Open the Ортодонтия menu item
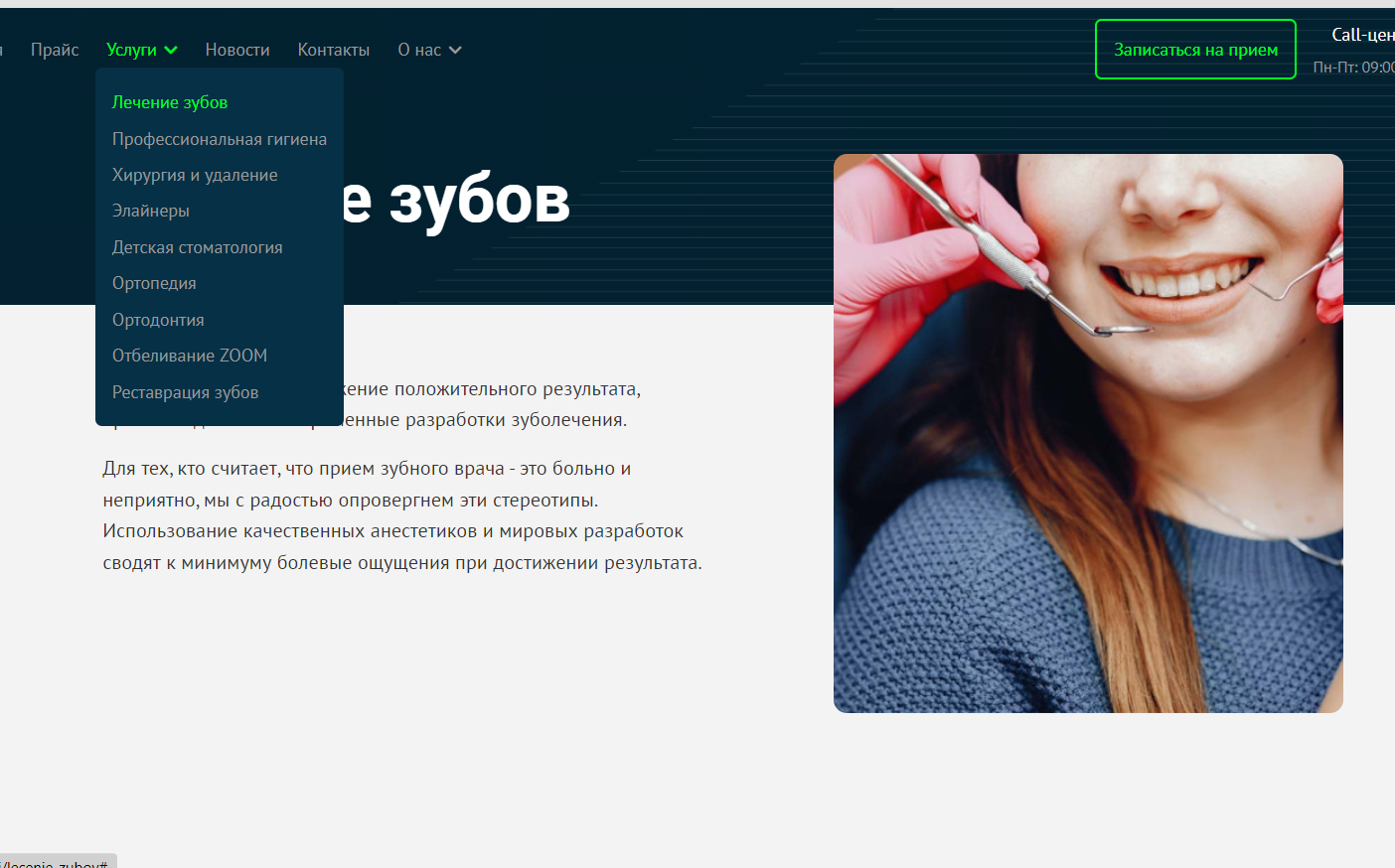The image size is (1395, 868). click(x=158, y=320)
